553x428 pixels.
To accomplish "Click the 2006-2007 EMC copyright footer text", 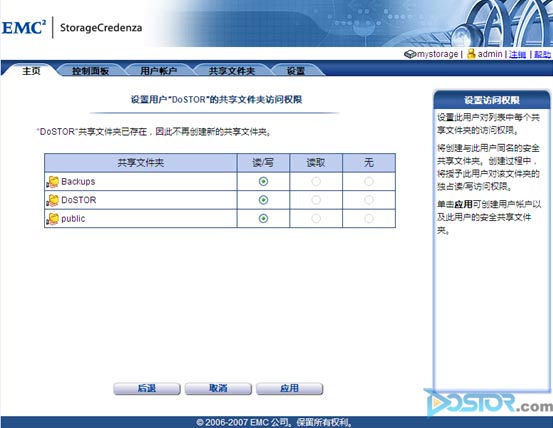I will tap(275, 422).
